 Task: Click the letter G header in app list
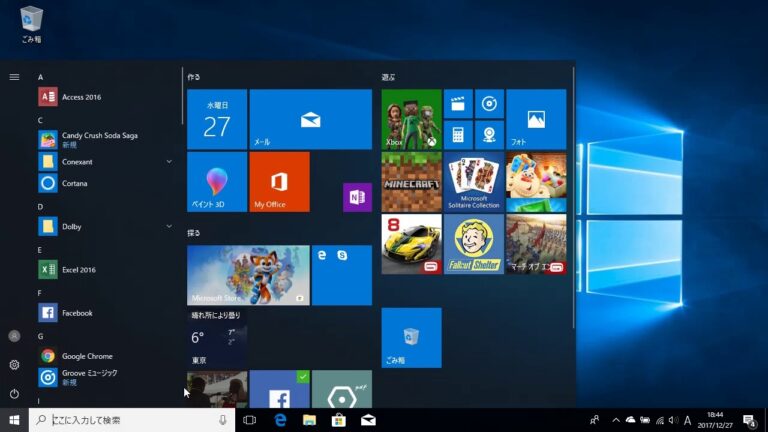(41, 336)
